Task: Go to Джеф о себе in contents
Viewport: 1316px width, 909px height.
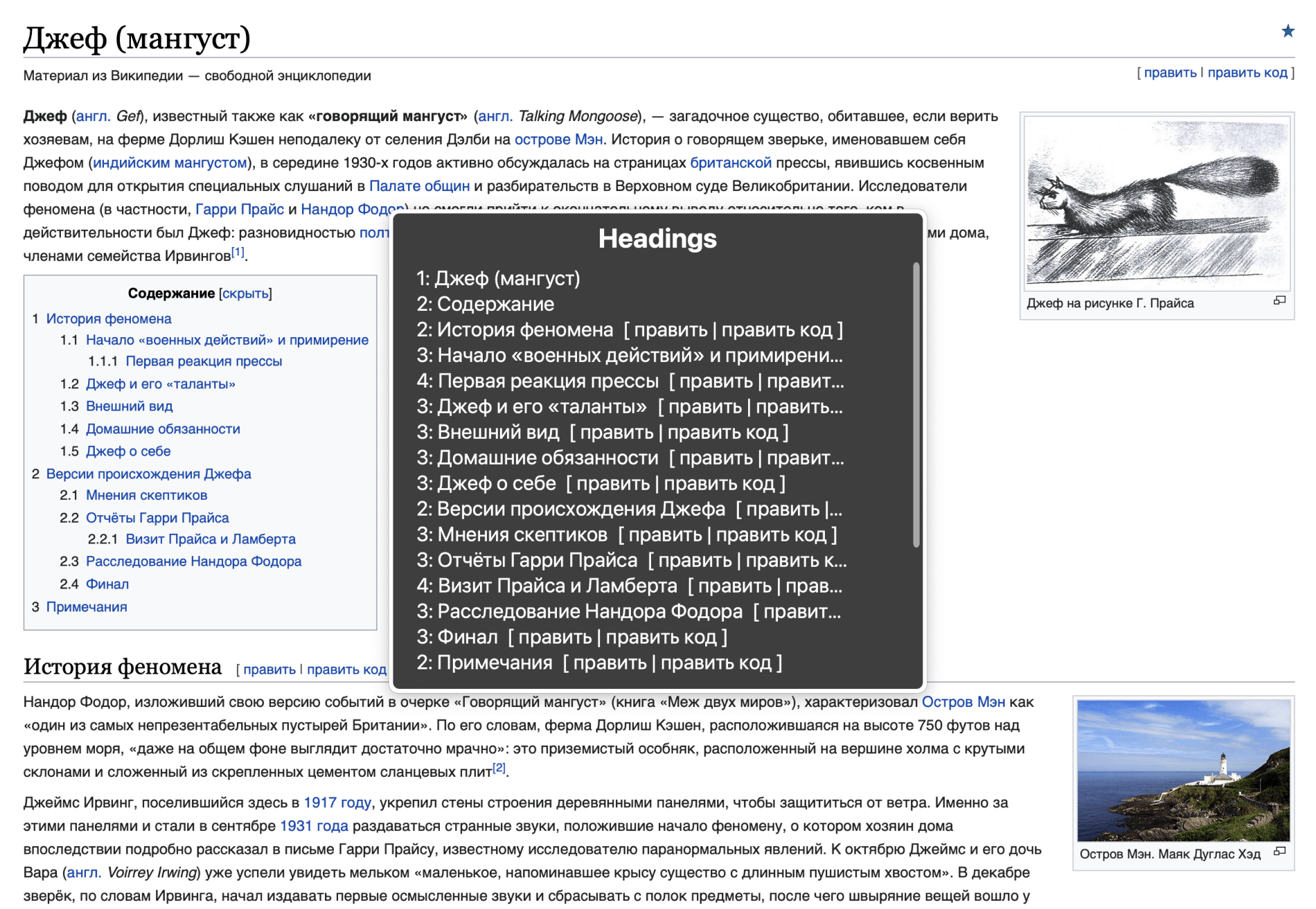Action: (x=128, y=451)
